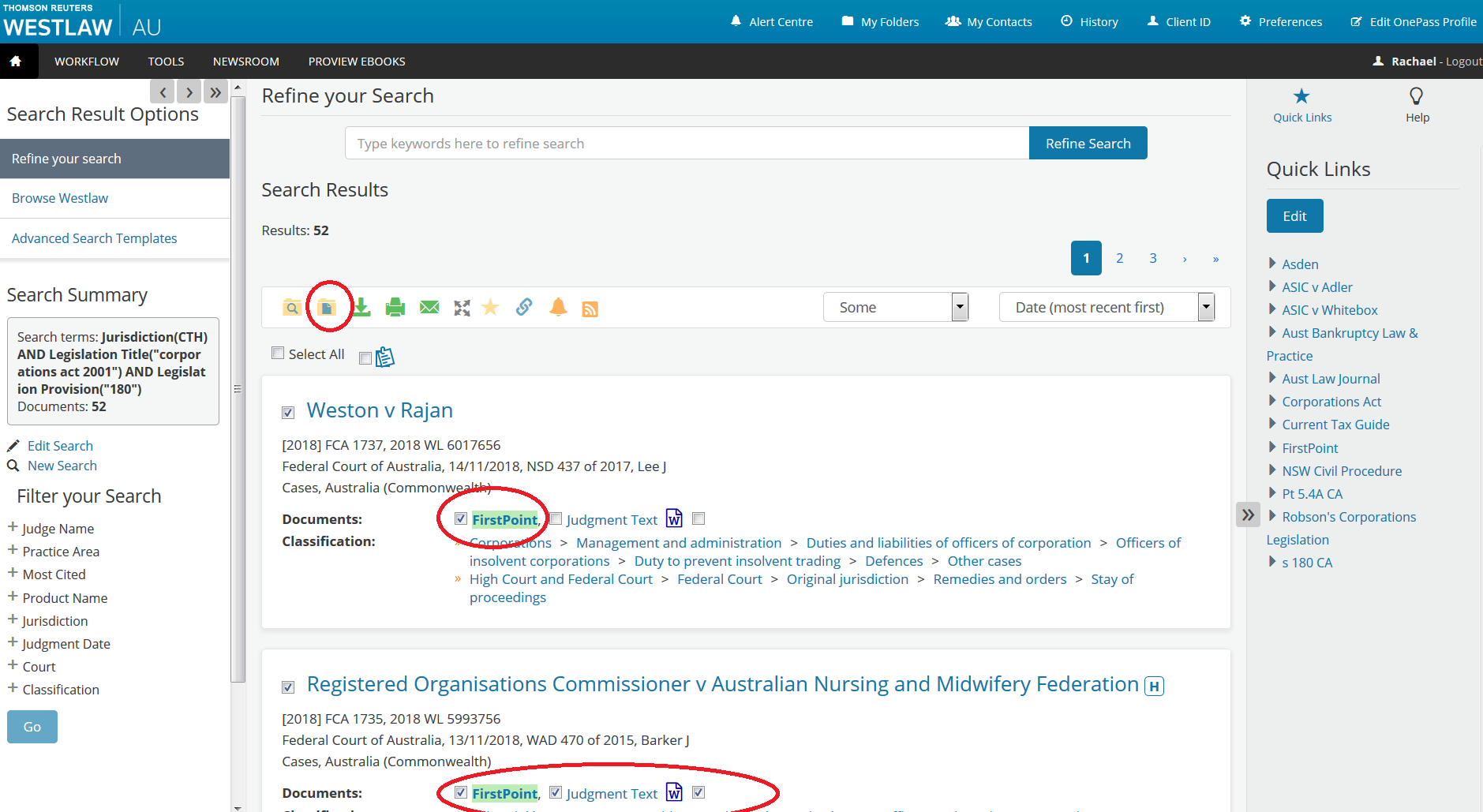
Task: Click the green printer icon
Action: pyautogui.click(x=395, y=308)
